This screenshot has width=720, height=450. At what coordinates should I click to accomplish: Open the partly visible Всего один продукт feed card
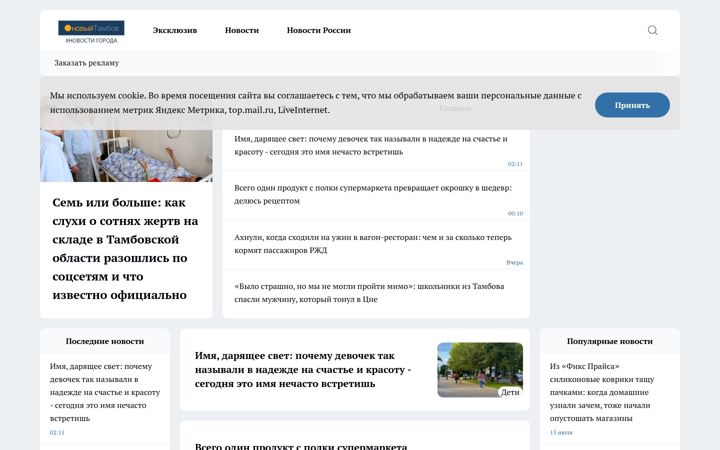pyautogui.click(x=301, y=446)
